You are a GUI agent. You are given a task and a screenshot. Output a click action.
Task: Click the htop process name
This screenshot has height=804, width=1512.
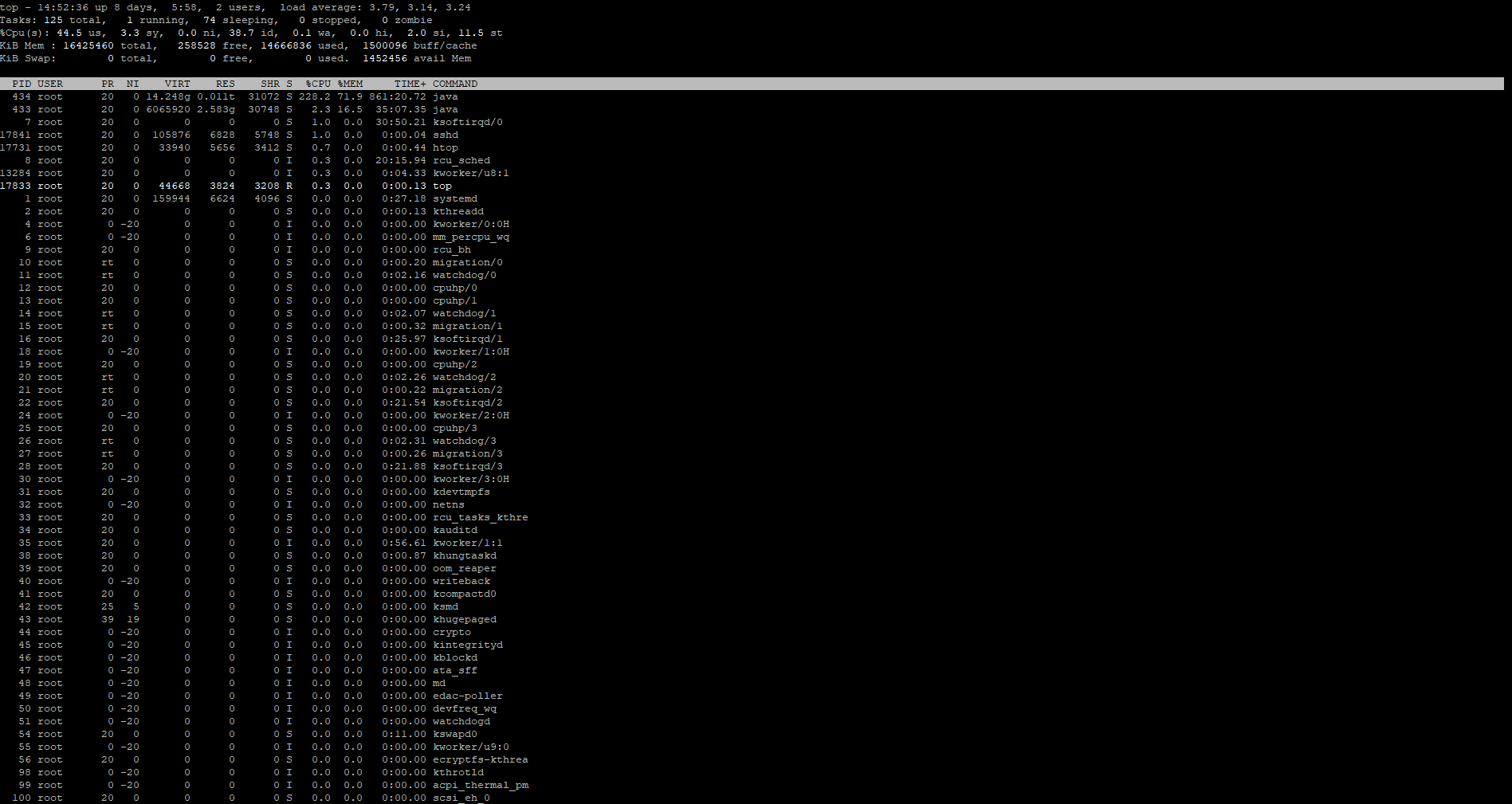[x=445, y=147]
